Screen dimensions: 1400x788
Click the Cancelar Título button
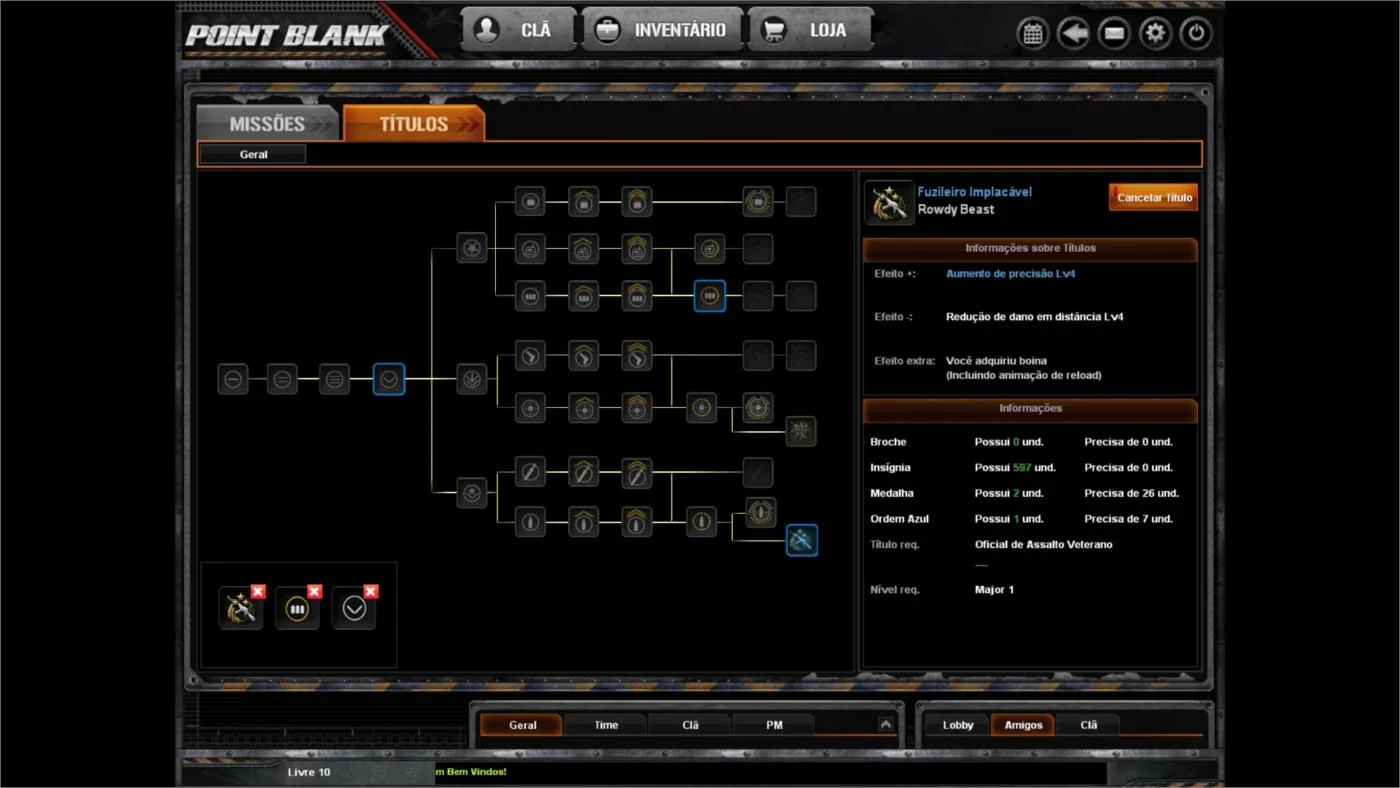[1154, 198]
